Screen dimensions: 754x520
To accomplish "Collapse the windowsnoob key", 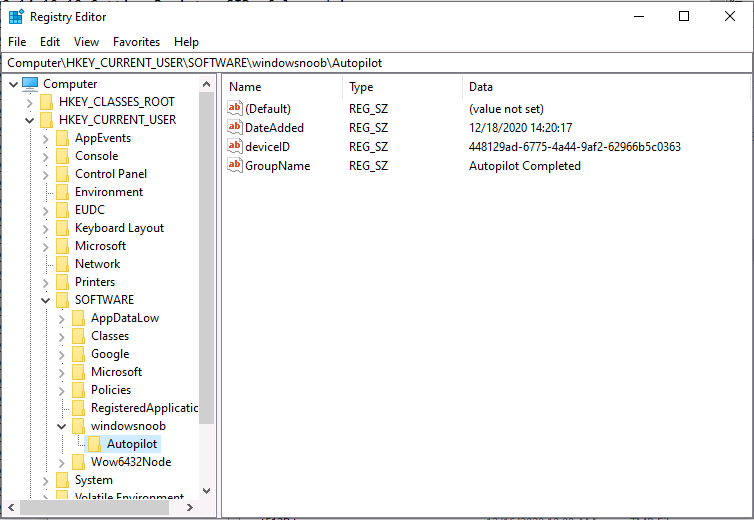I will pos(61,426).
